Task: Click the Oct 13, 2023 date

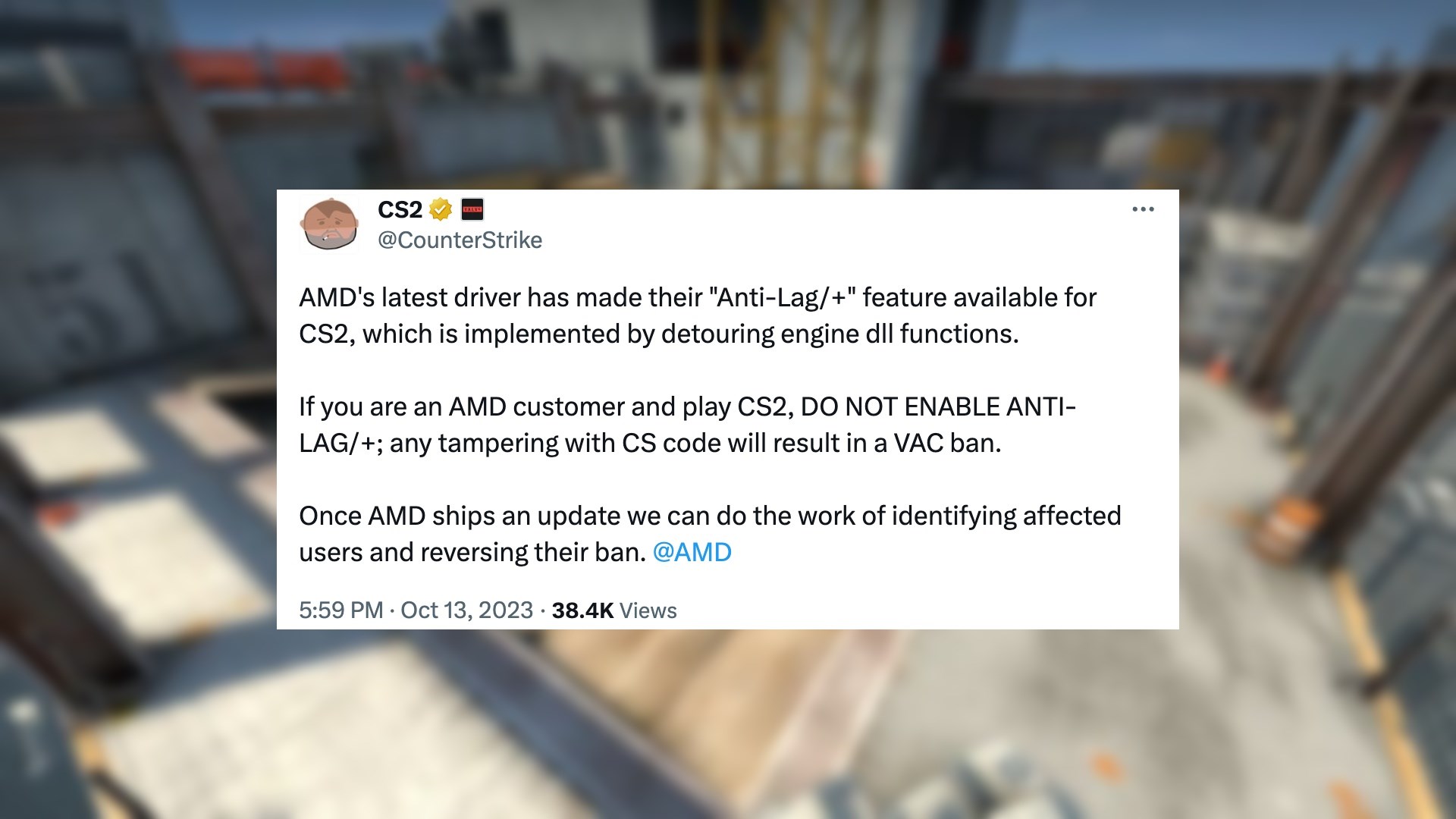Action: 467,610
